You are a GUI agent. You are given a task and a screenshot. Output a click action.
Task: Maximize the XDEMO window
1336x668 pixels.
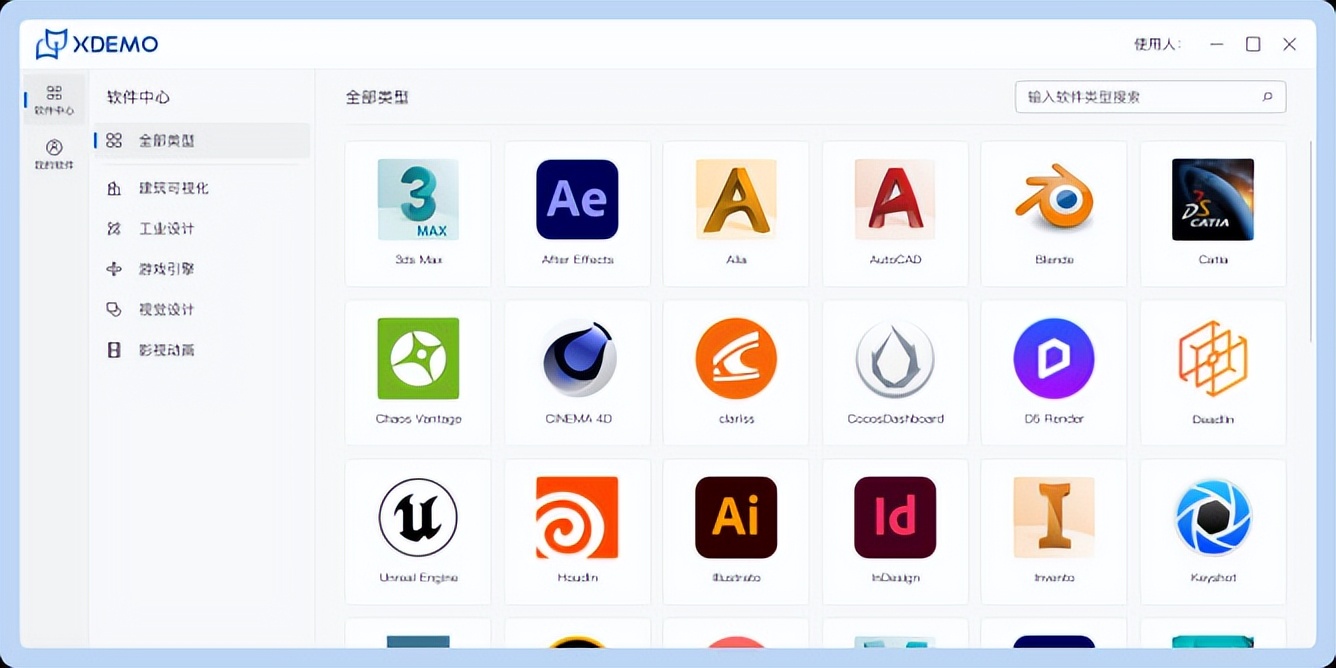pos(1253,44)
